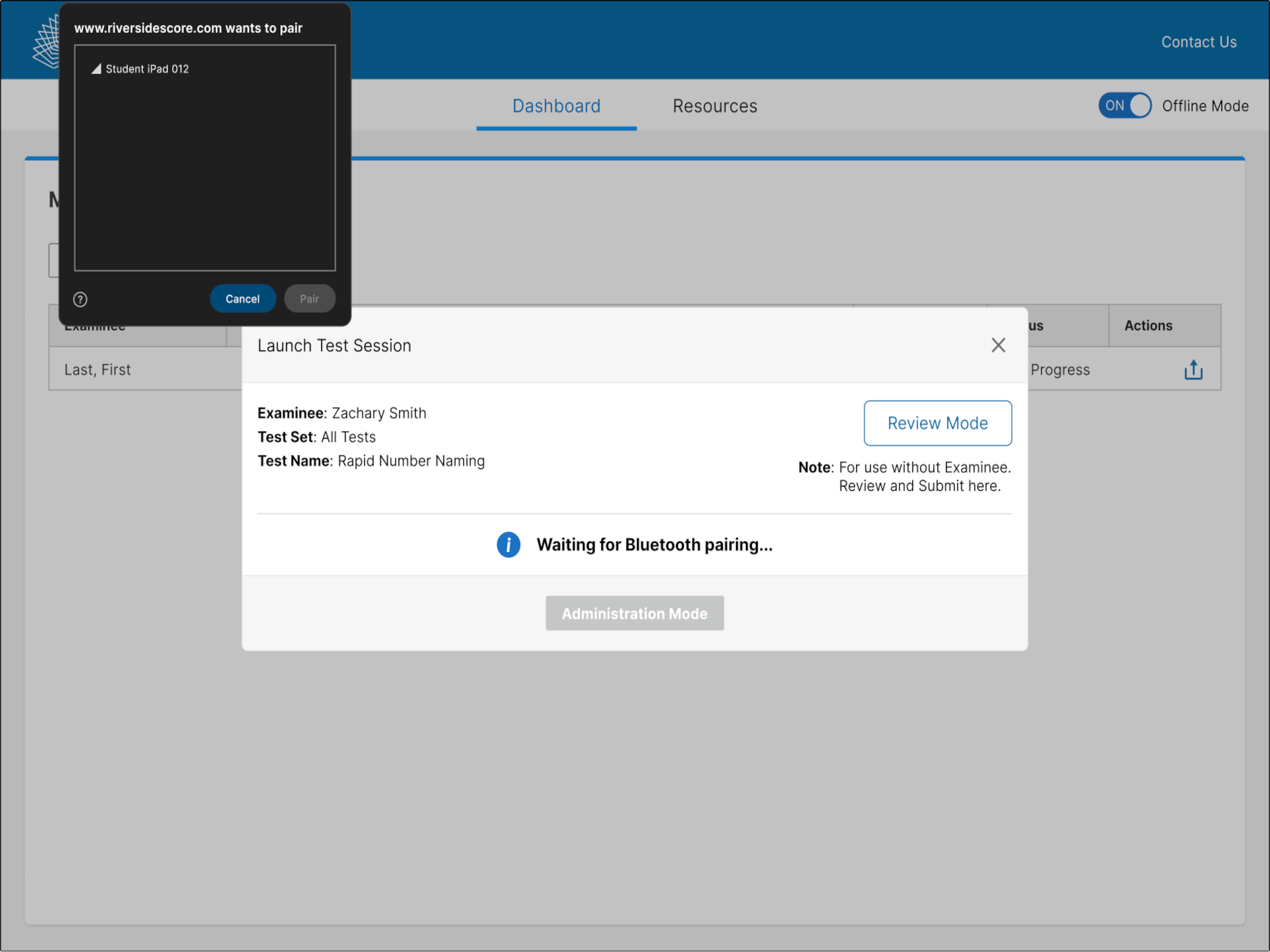Click the riversidescore.com wants to pair heading
The width and height of the screenshot is (1270, 952).
(188, 28)
